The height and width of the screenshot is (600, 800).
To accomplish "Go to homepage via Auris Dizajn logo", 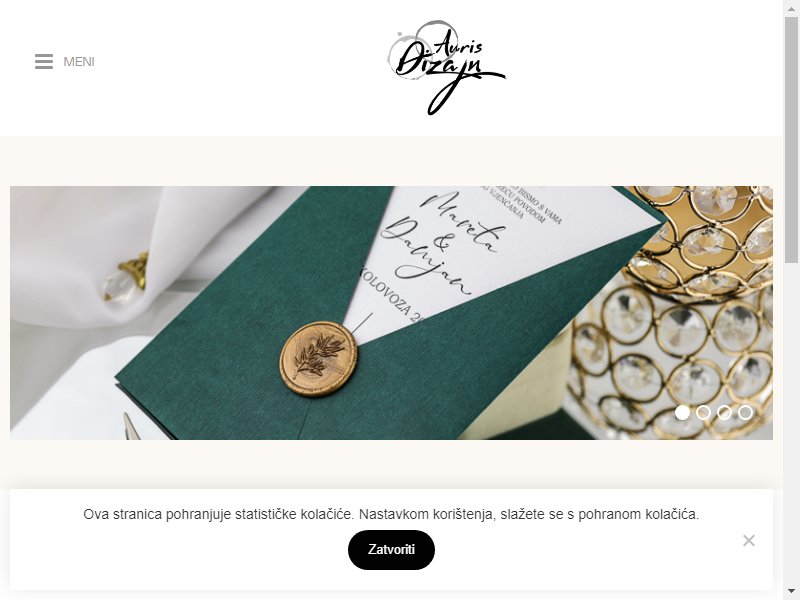I will [446, 67].
